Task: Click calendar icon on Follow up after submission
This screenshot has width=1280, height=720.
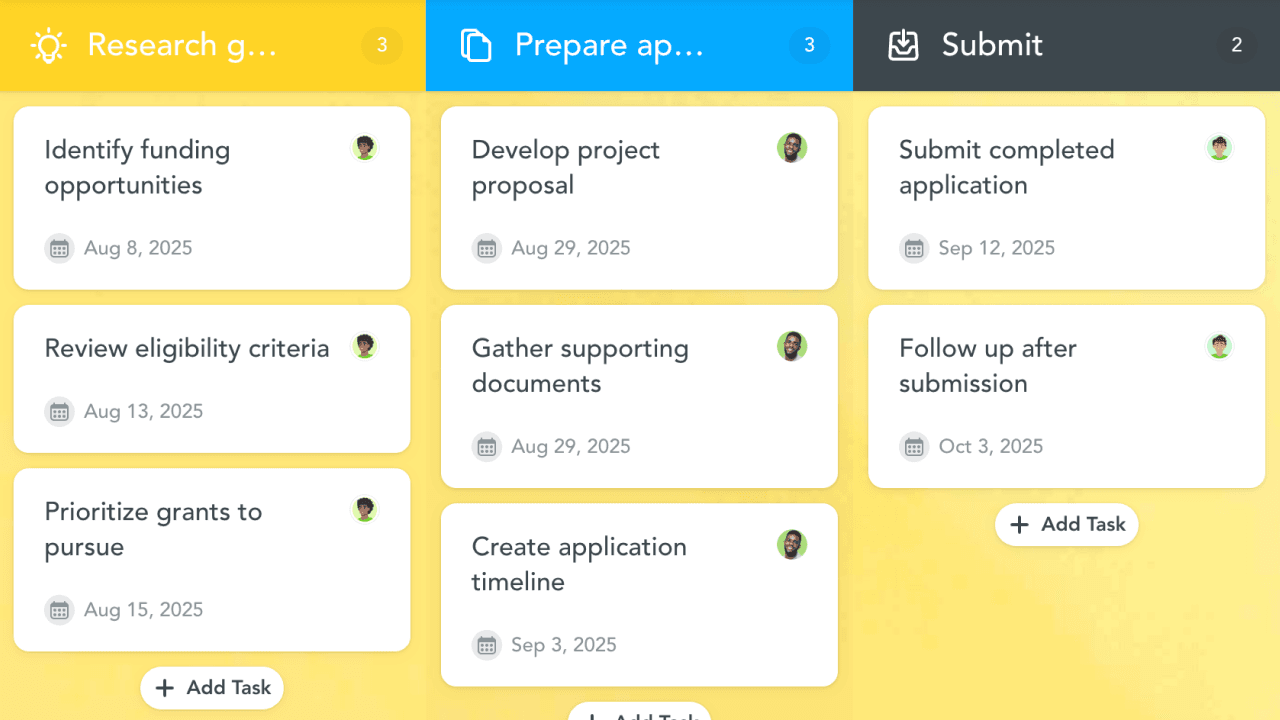Action: coord(914,446)
